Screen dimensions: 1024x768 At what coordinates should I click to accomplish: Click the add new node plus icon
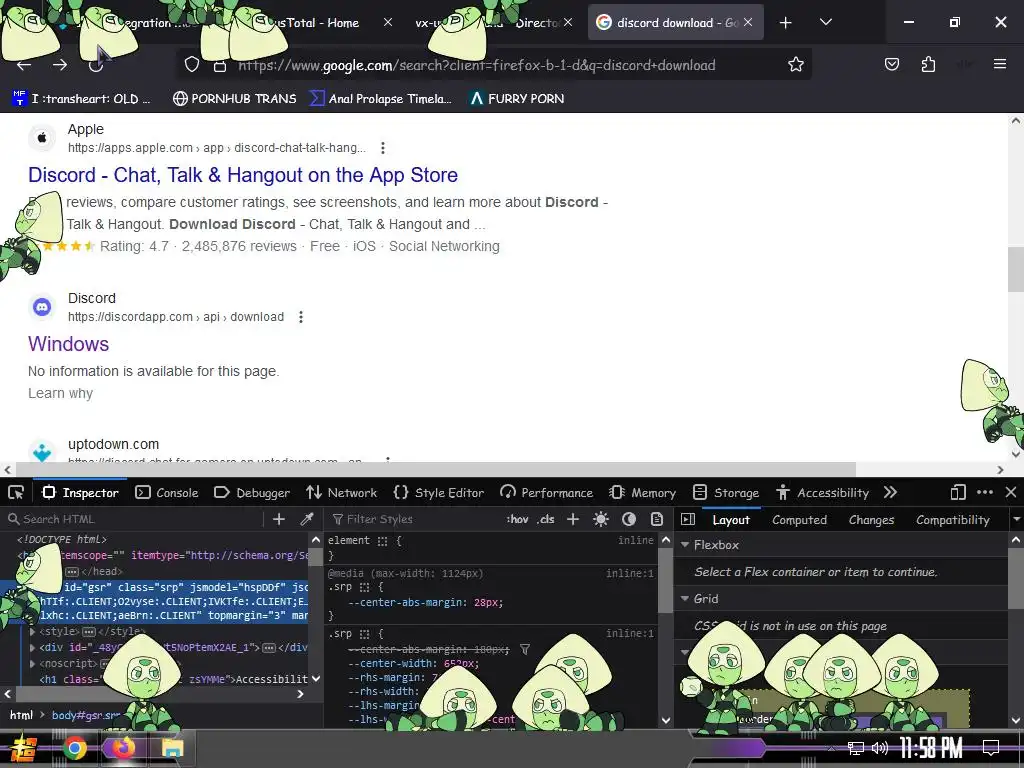279,519
